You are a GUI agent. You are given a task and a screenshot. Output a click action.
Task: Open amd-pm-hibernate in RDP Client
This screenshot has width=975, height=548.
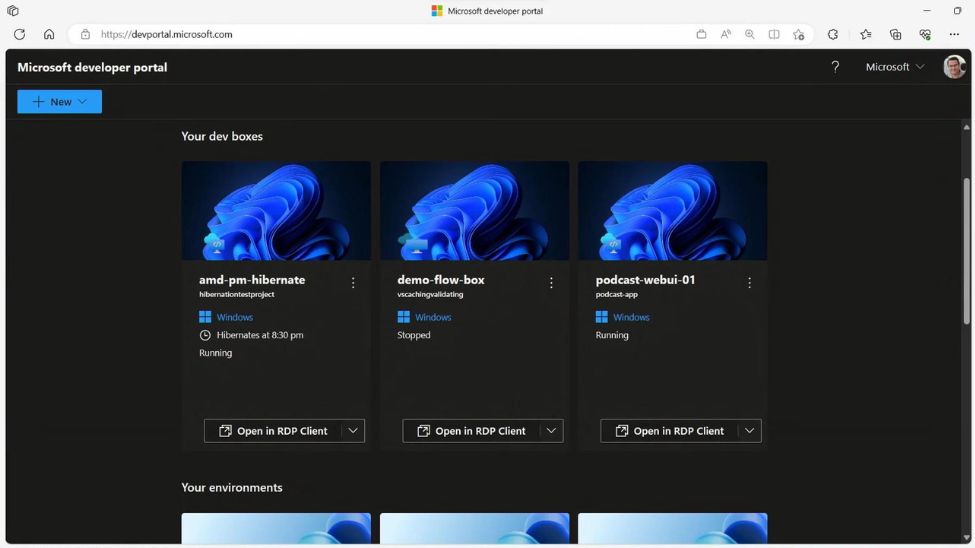click(x=272, y=430)
